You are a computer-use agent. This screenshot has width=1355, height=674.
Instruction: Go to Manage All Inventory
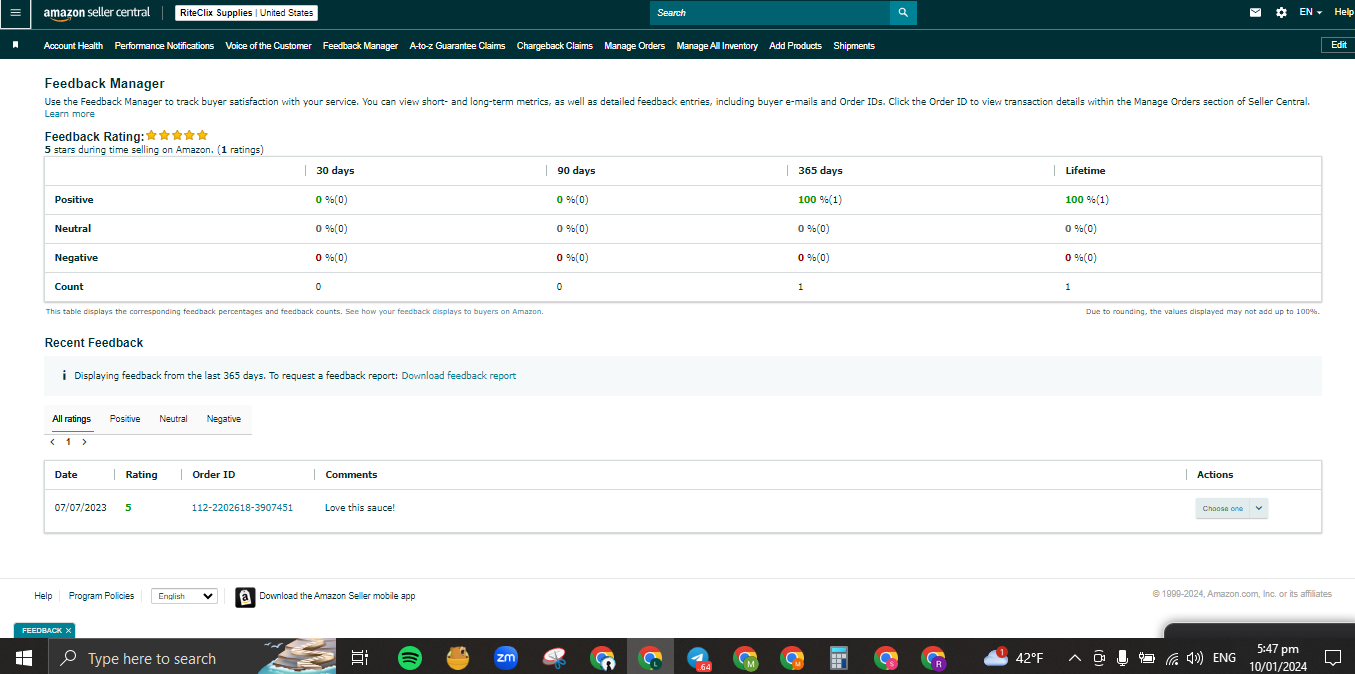pyautogui.click(x=717, y=46)
